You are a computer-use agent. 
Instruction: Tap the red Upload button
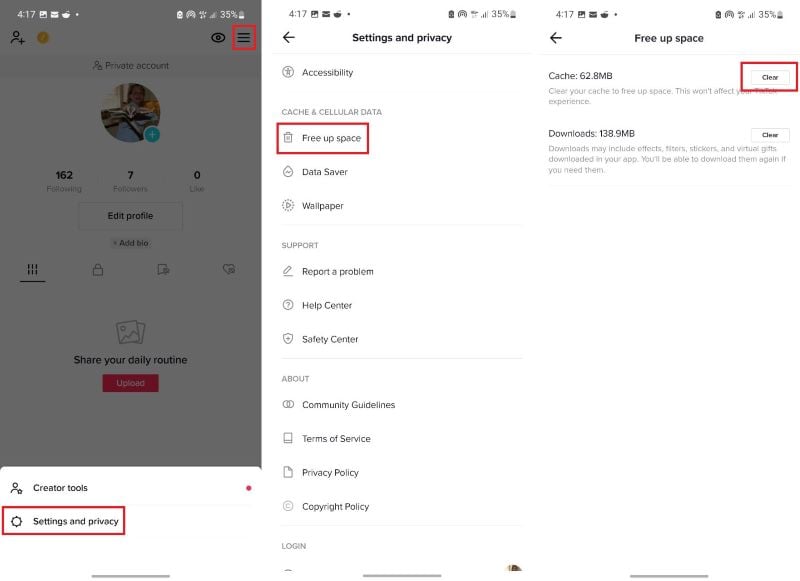131,383
